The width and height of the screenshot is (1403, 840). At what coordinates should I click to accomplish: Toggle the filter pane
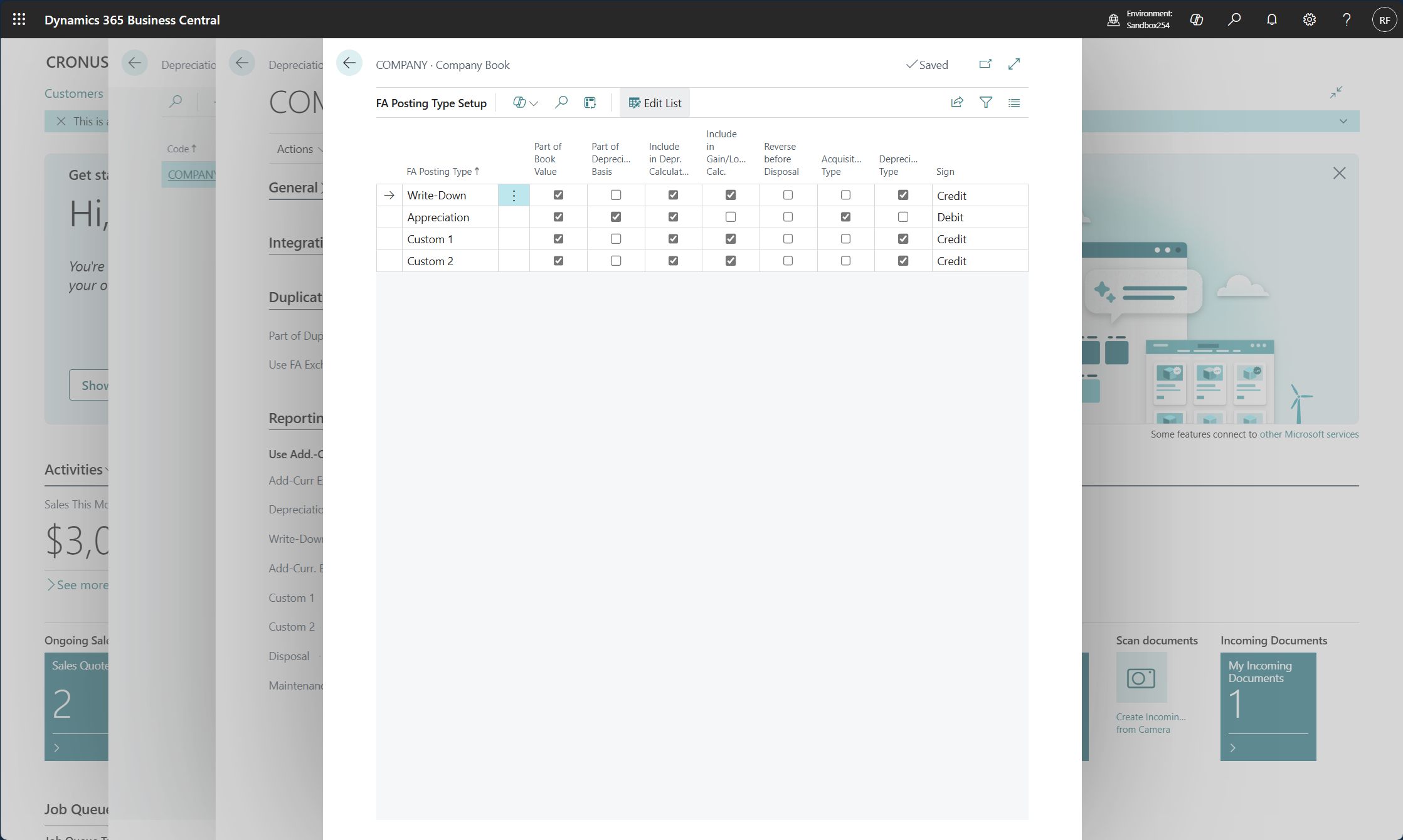click(x=986, y=102)
